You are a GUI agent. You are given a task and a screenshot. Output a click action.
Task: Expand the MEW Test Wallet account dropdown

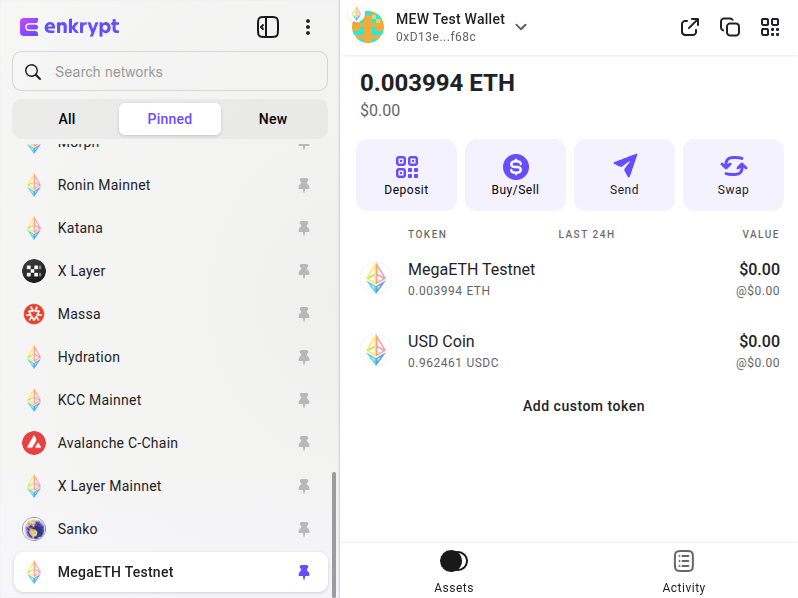(521, 27)
